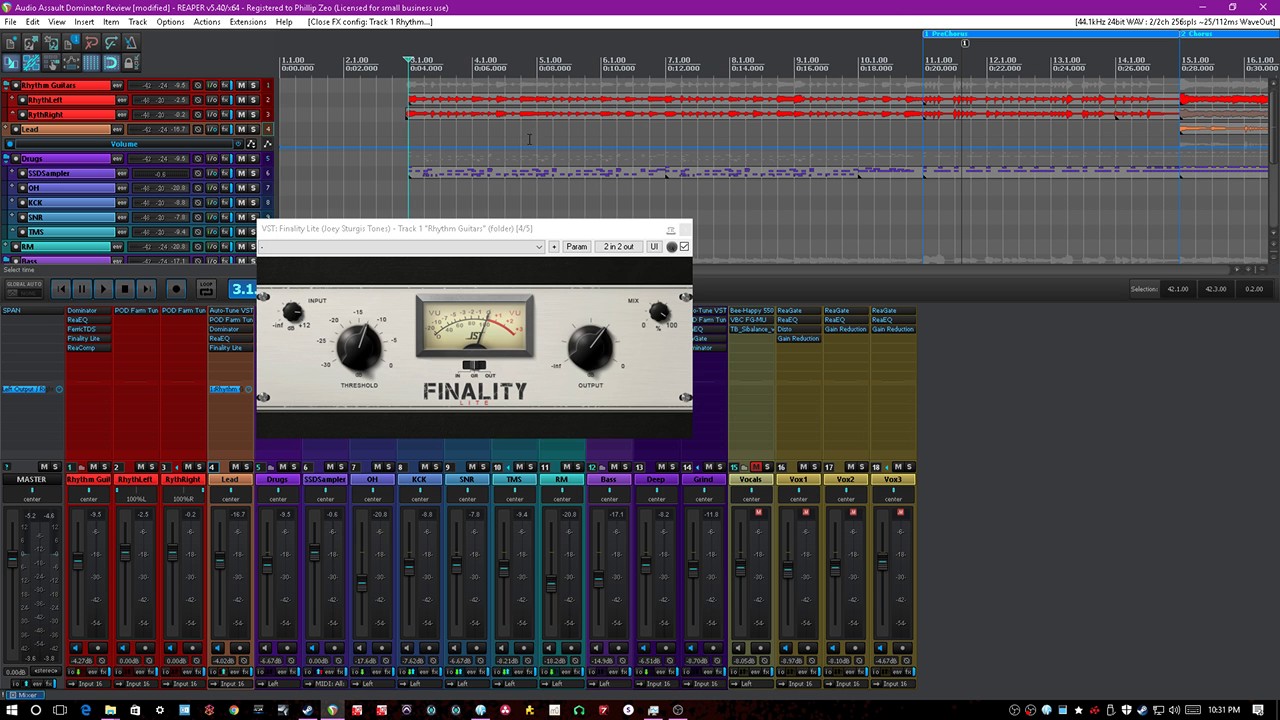This screenshot has width=1280, height=720.
Task: Click the transport Play button
Action: pyautogui.click(x=103, y=289)
